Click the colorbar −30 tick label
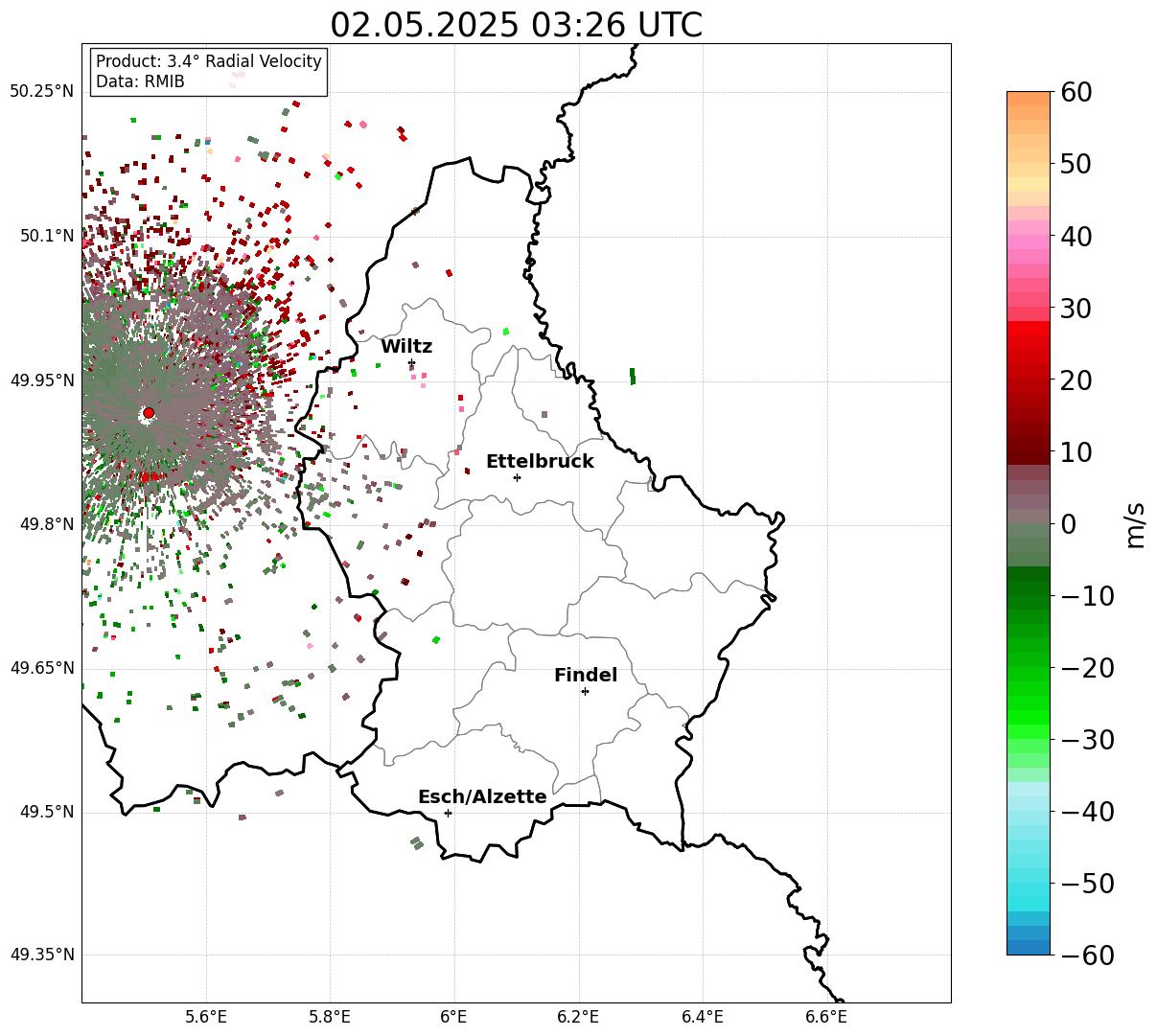Image resolution: width=1157 pixels, height=1036 pixels. [x=1087, y=739]
